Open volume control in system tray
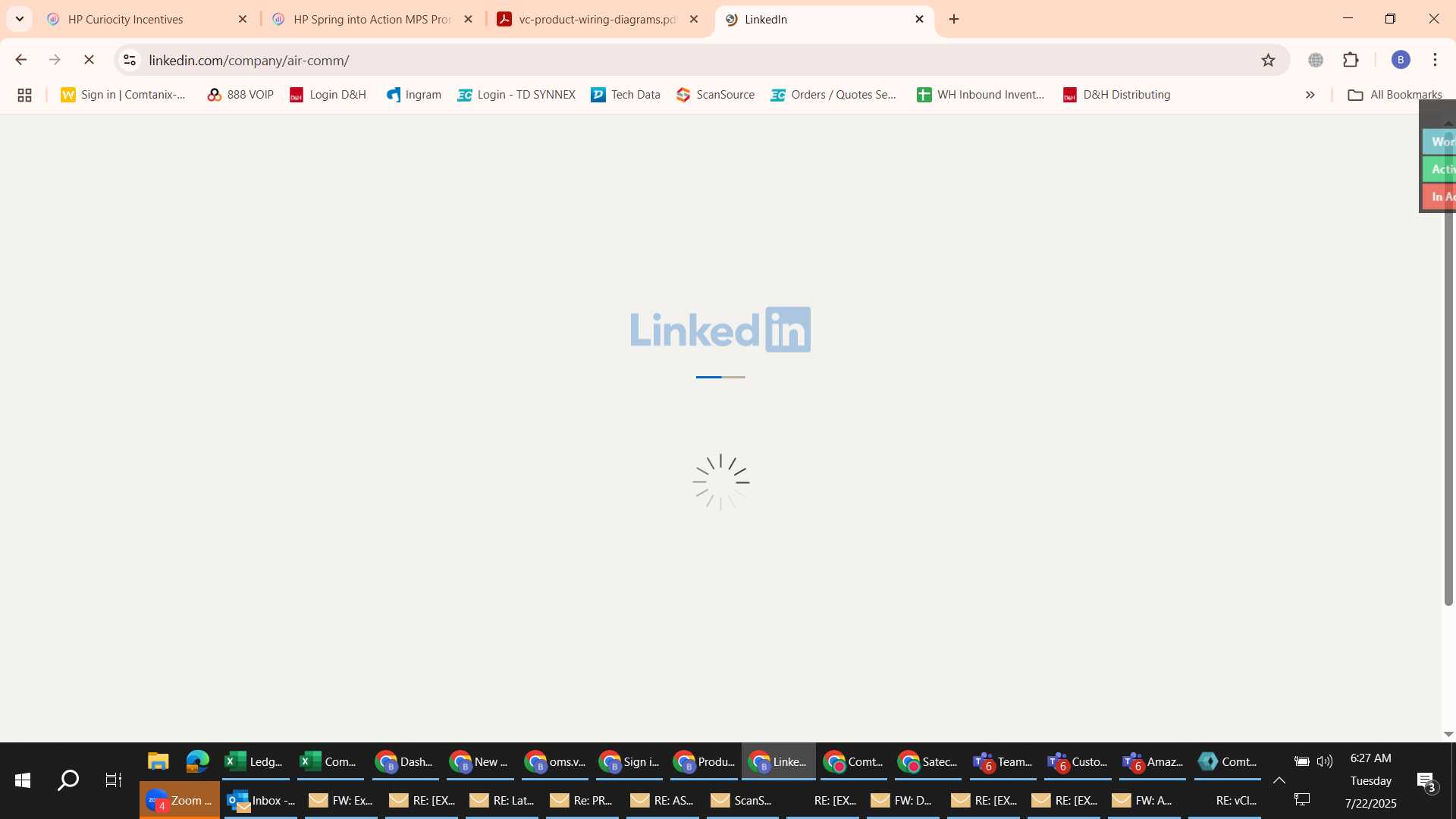This screenshot has height=819, width=1456. coord(1325,761)
